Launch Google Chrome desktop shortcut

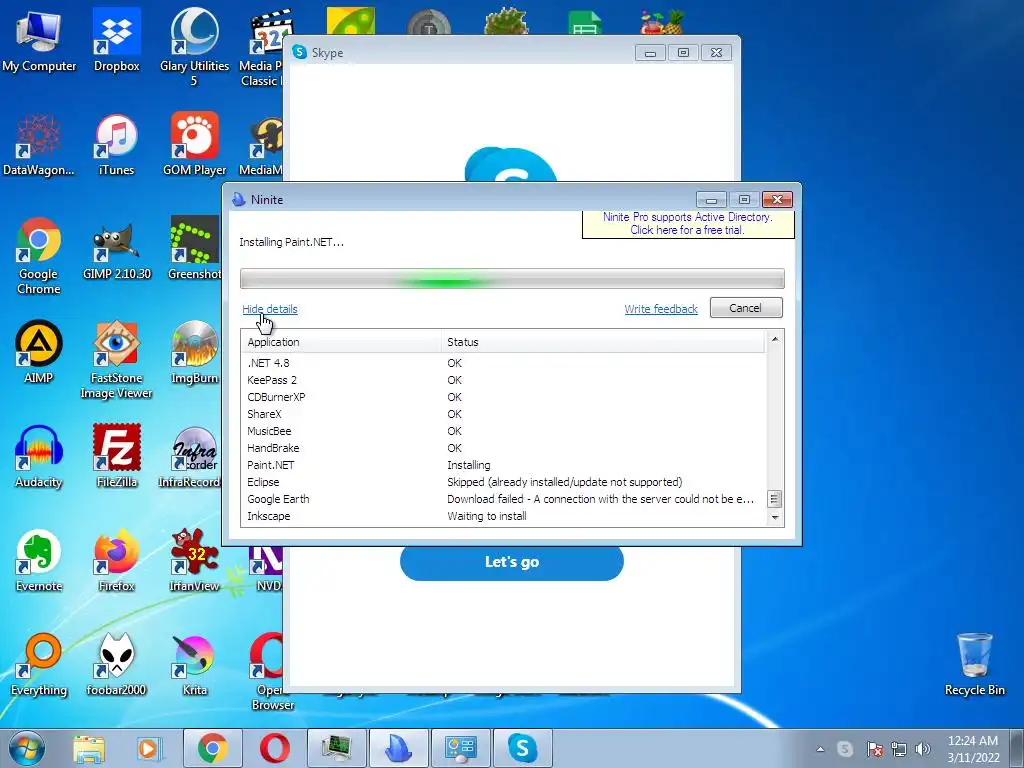[39, 256]
